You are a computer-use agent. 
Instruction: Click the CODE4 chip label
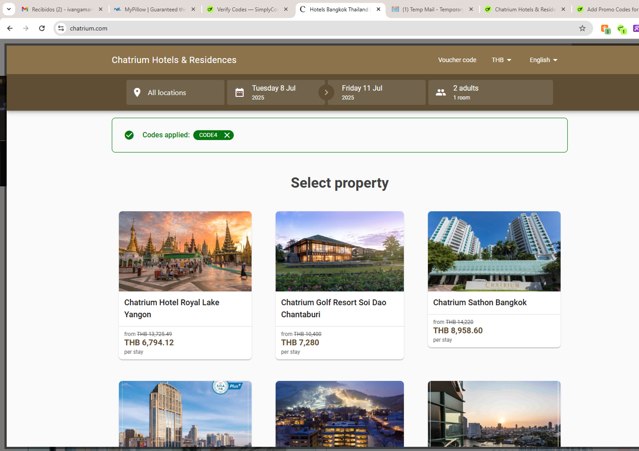[208, 135]
